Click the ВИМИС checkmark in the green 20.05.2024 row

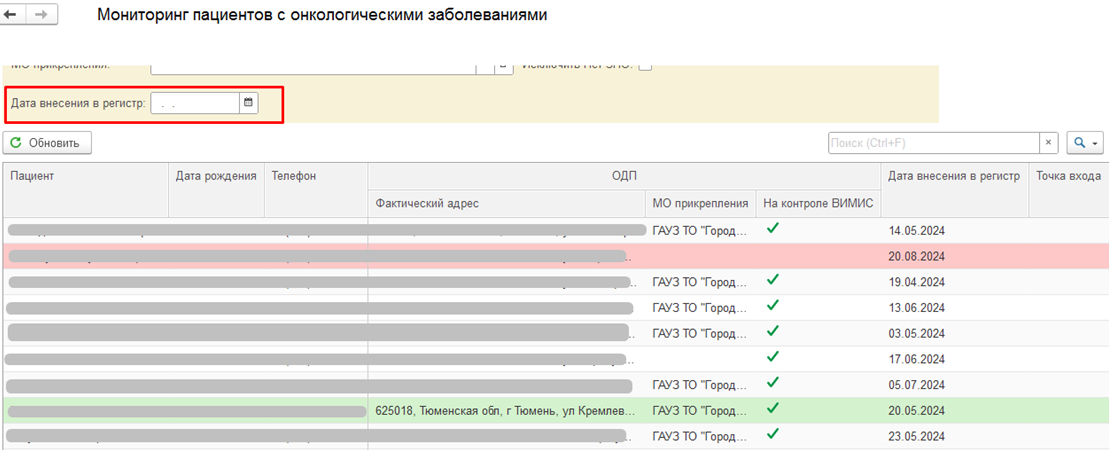click(x=772, y=409)
